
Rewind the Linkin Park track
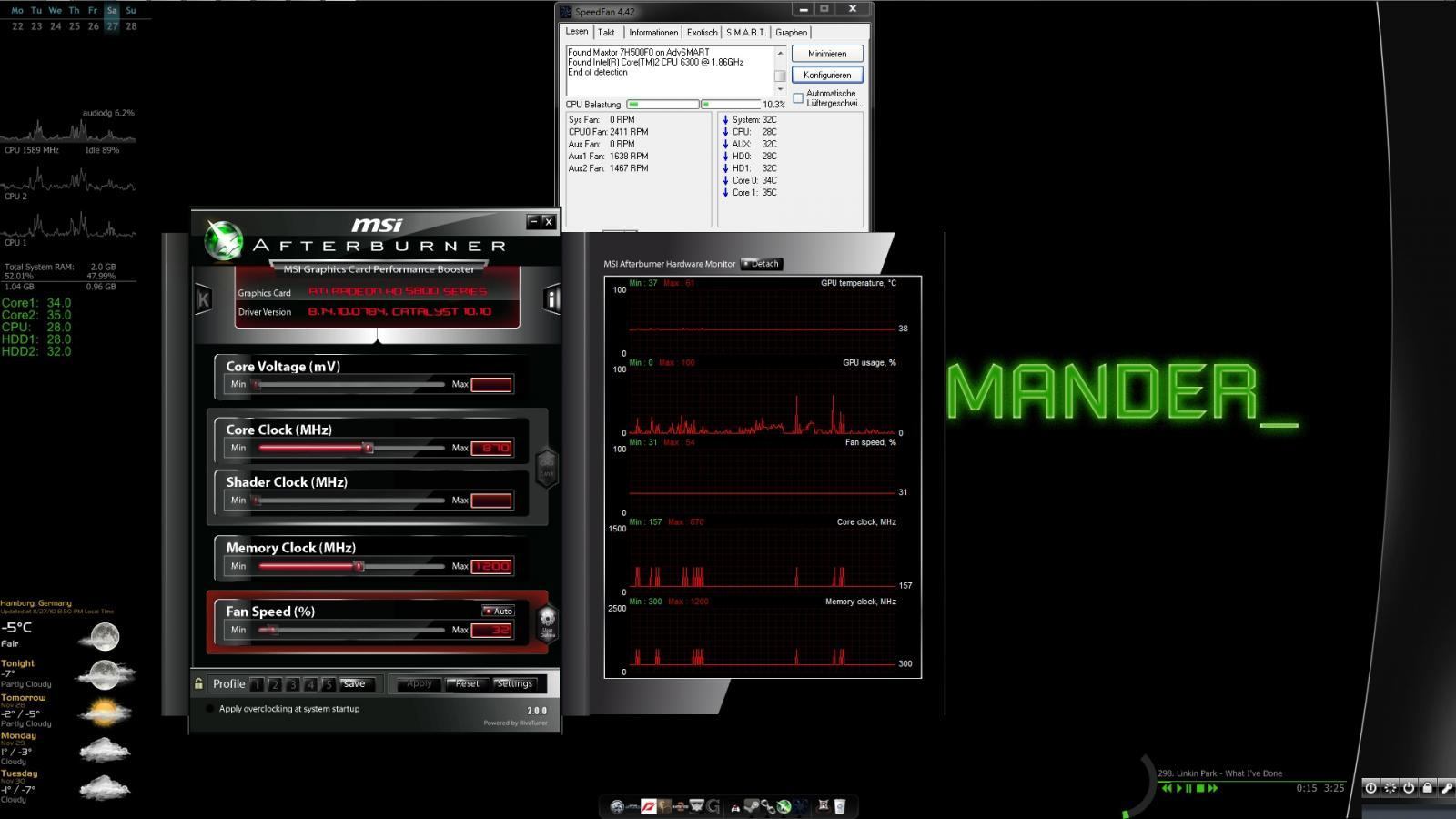tap(1166, 788)
